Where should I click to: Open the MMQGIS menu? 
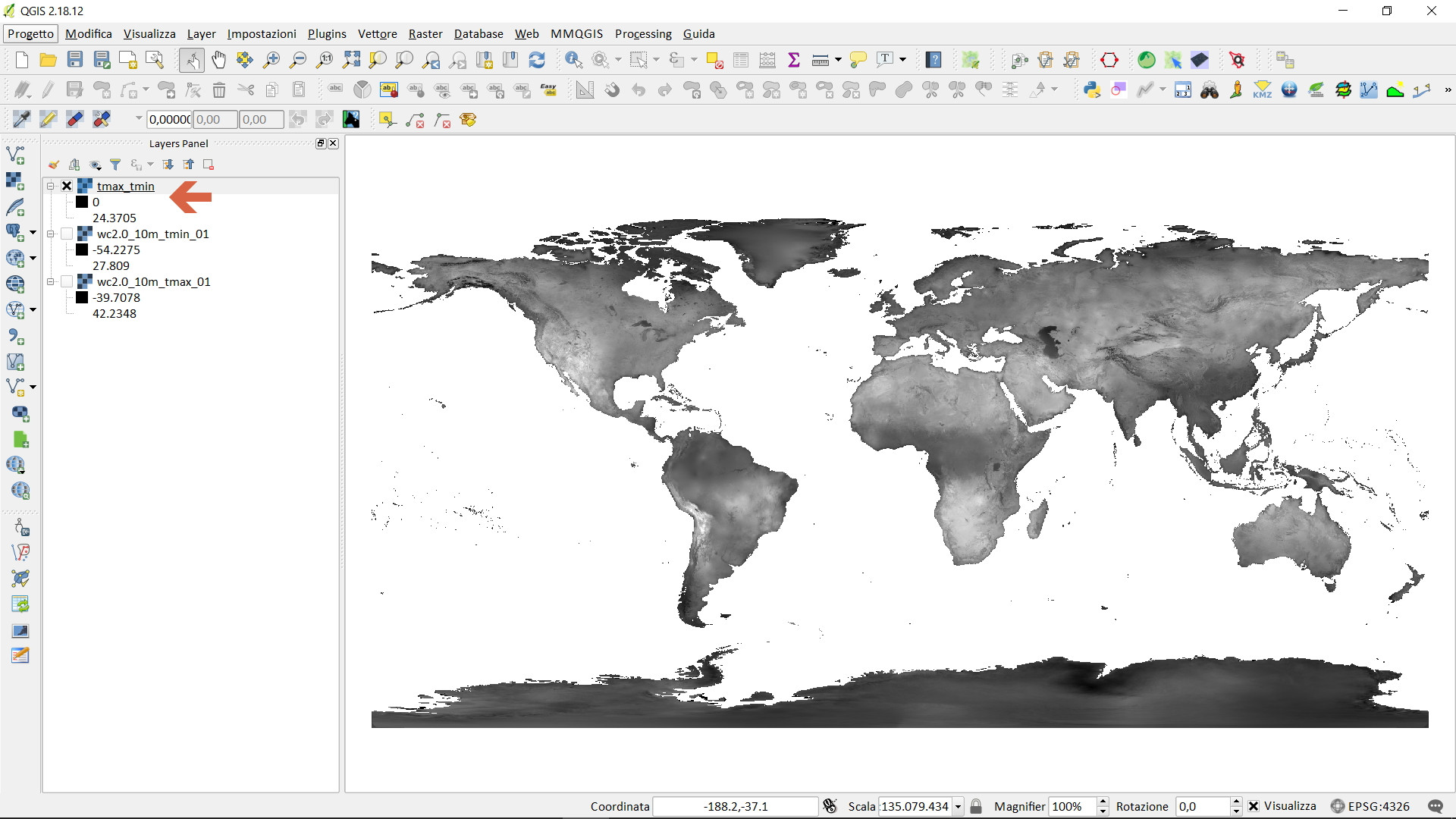coord(576,33)
